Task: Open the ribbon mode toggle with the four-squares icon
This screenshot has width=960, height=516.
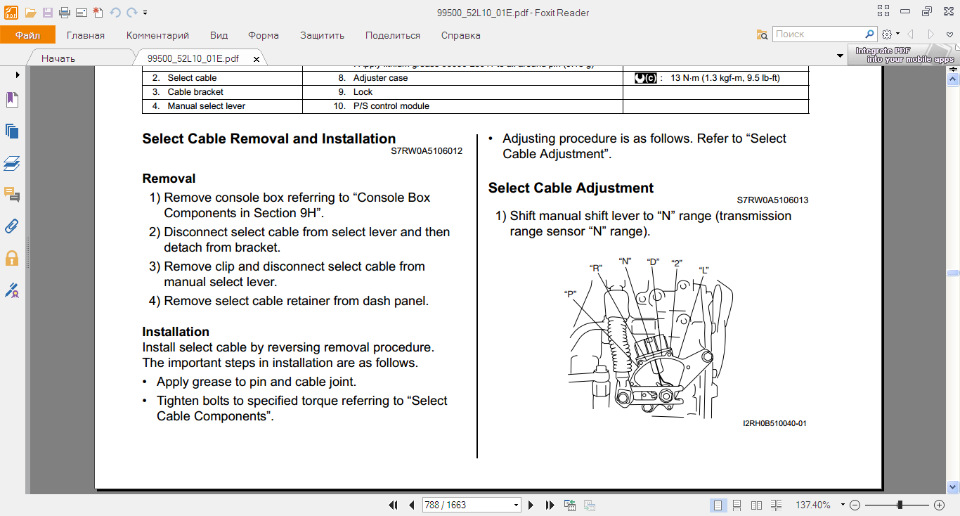Action: pyautogui.click(x=883, y=11)
